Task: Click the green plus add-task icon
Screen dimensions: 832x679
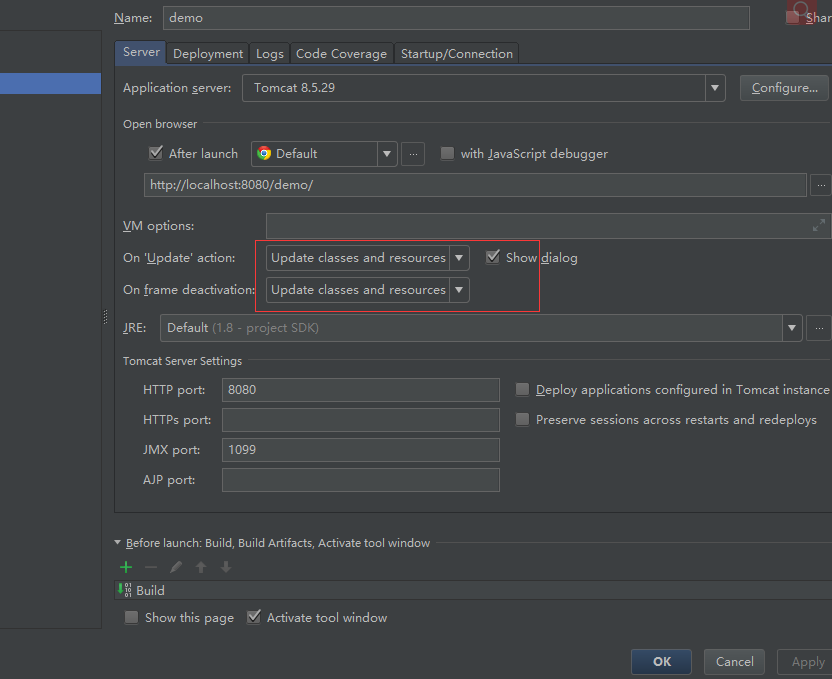Action: 126,567
